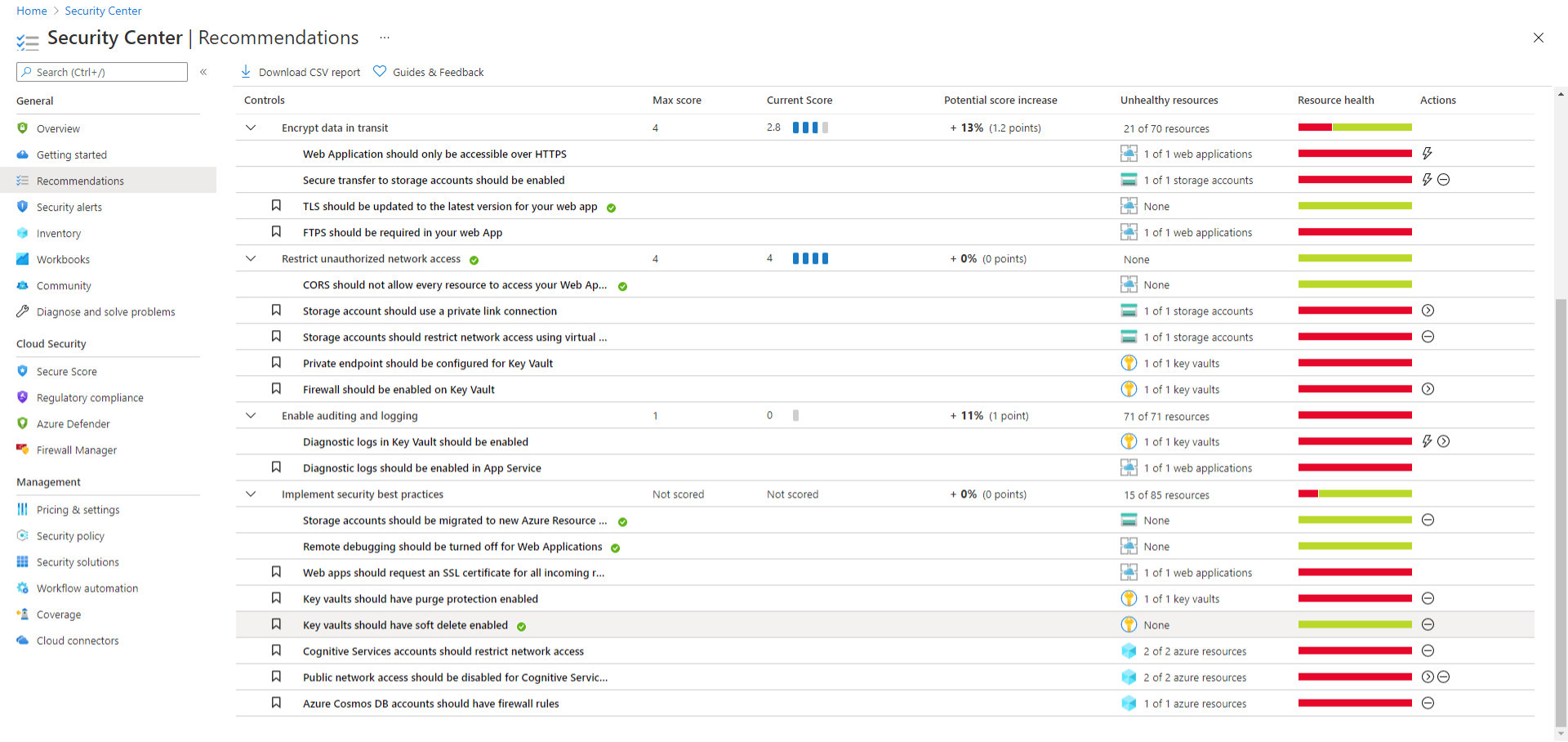Click the Guides & Feedback heart icon
Screen dimensions: 1568x742
tap(380, 72)
